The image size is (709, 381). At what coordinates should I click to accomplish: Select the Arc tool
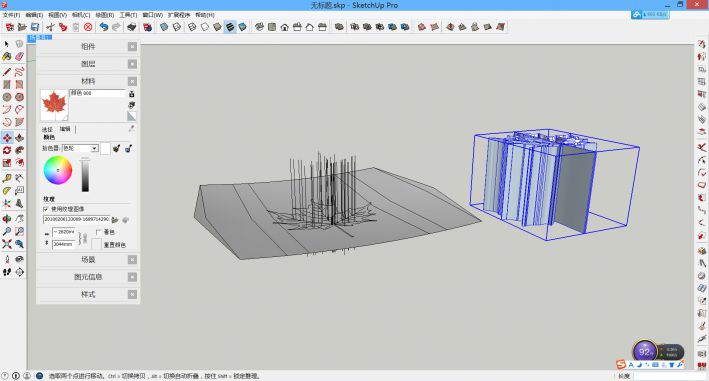[6, 109]
